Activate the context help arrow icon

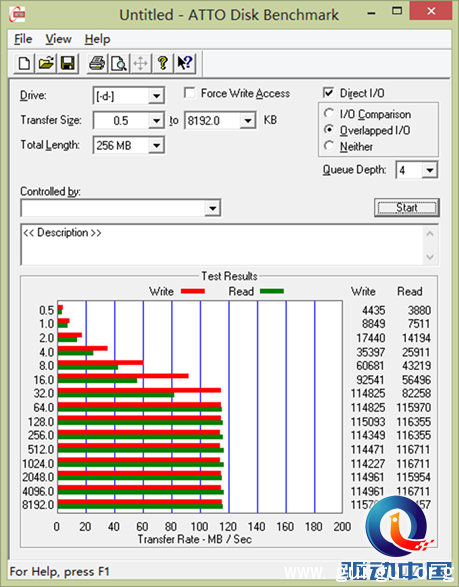[185, 63]
